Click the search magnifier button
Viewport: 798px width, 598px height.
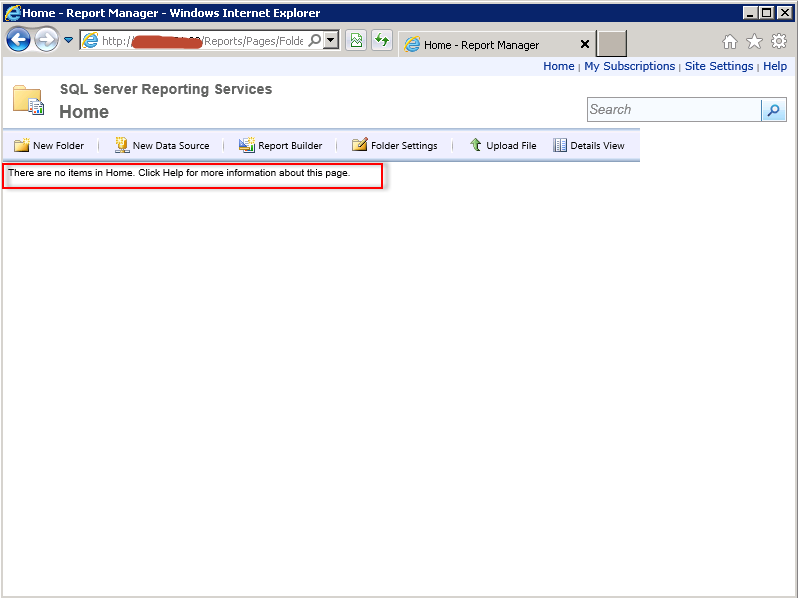774,110
